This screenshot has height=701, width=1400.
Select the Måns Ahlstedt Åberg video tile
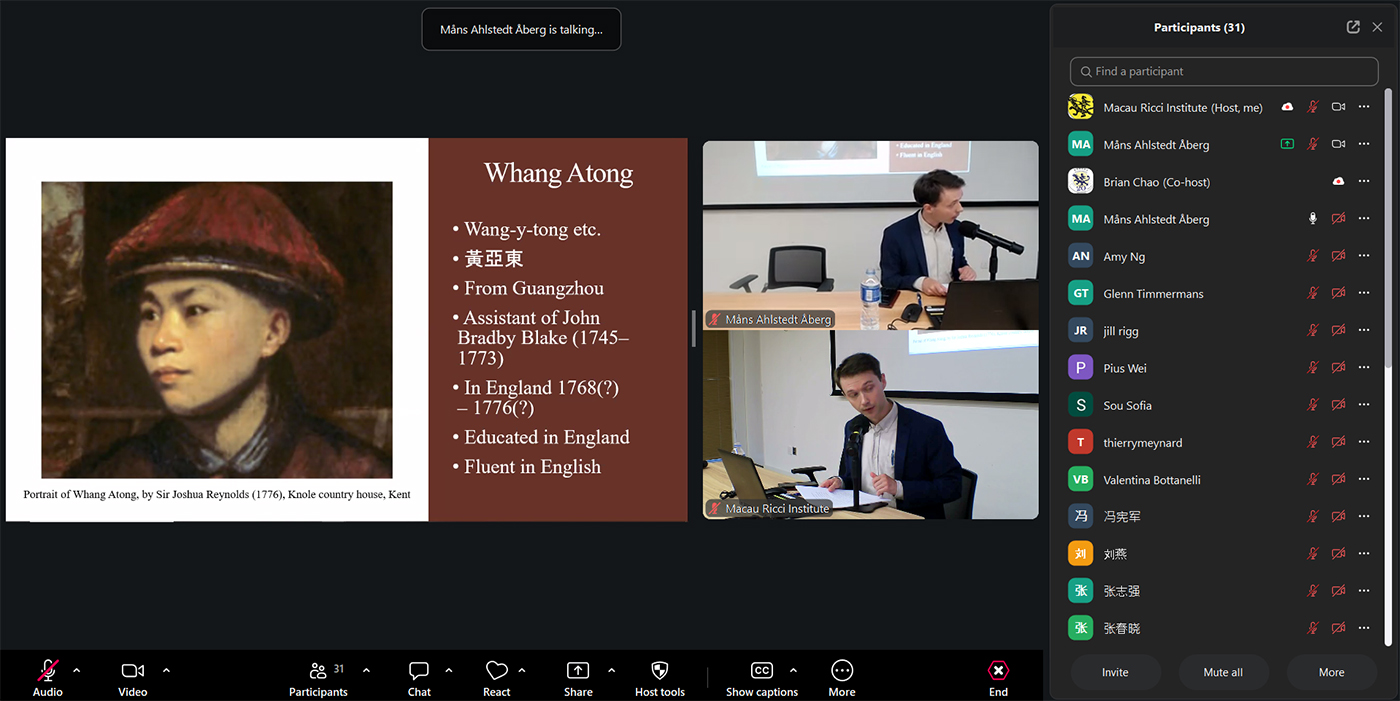coord(870,234)
